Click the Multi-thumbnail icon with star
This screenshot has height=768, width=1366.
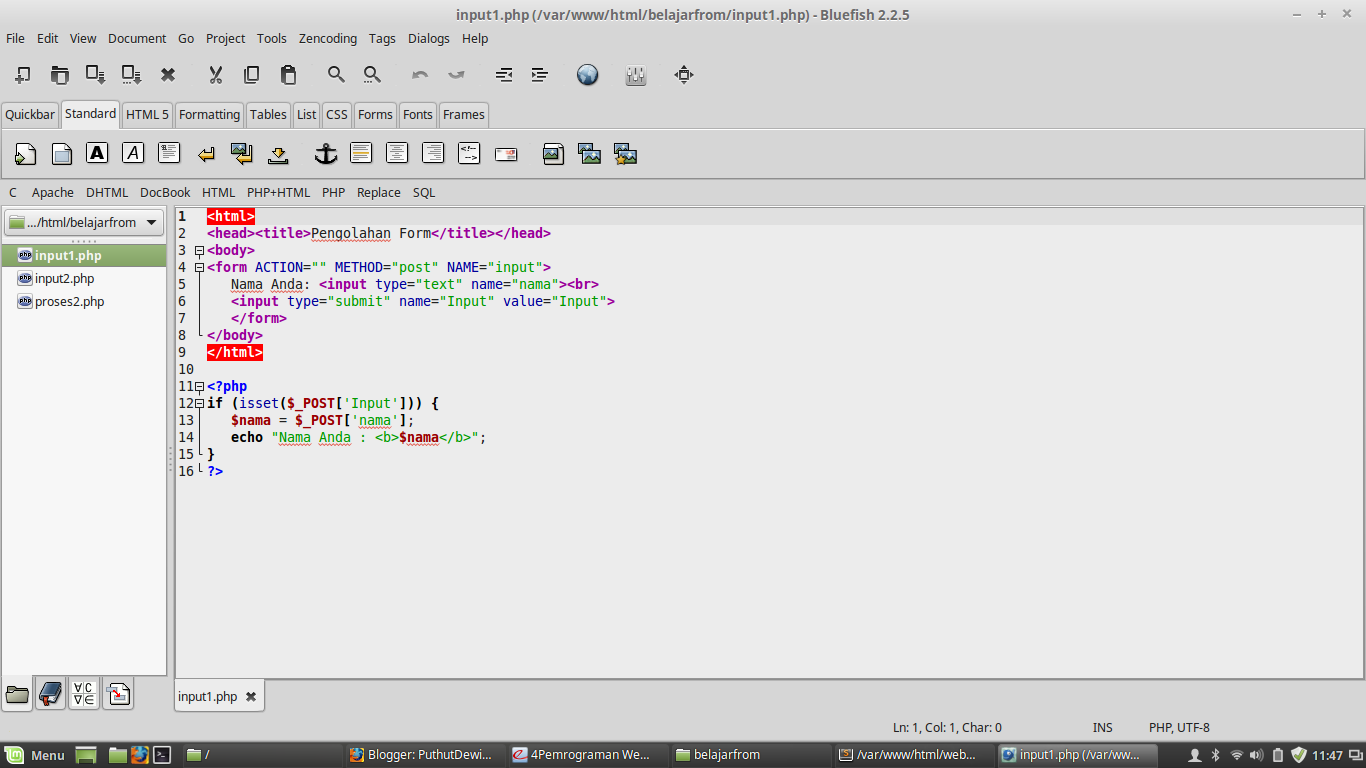click(x=625, y=154)
